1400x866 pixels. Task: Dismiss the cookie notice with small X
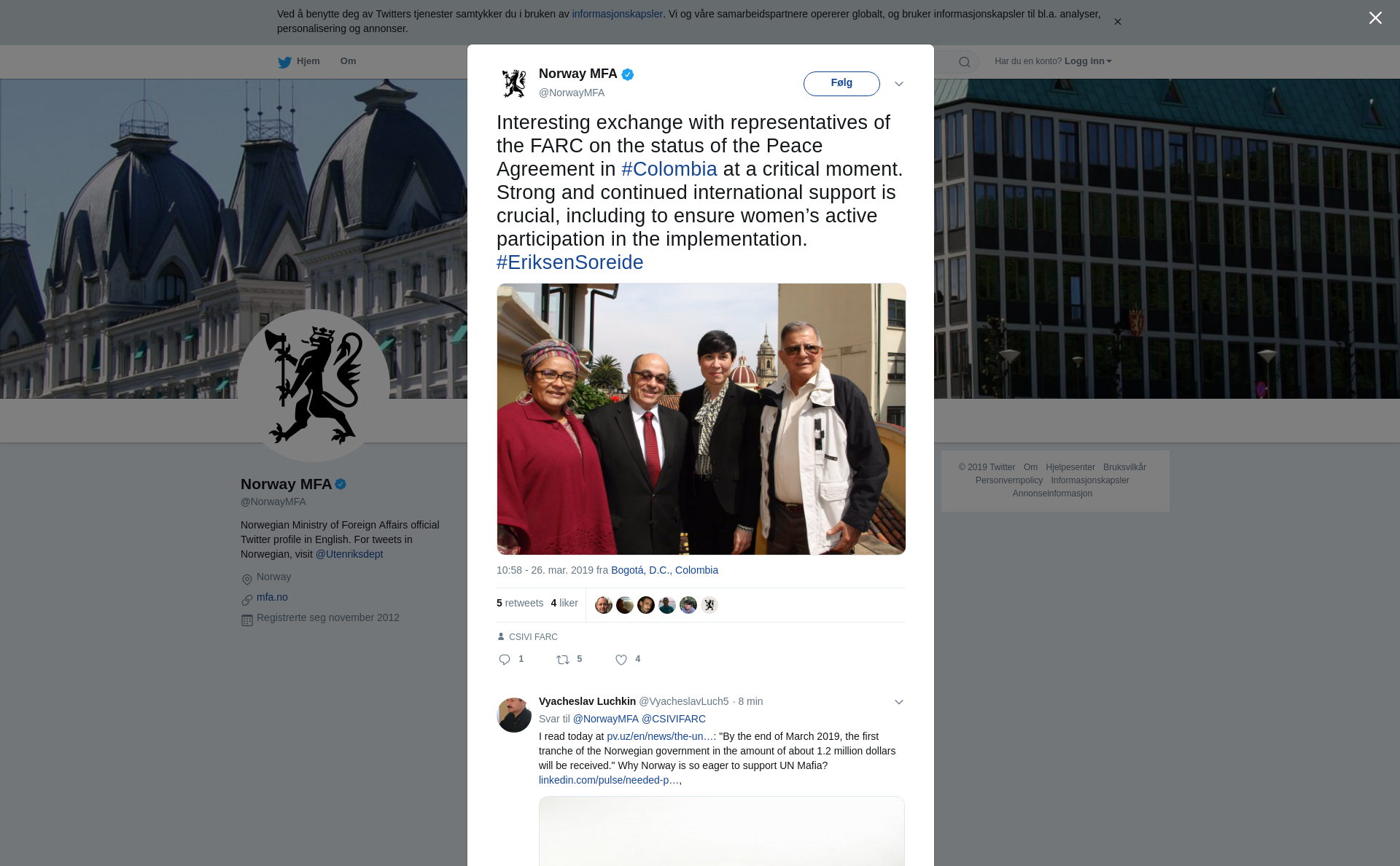point(1117,22)
